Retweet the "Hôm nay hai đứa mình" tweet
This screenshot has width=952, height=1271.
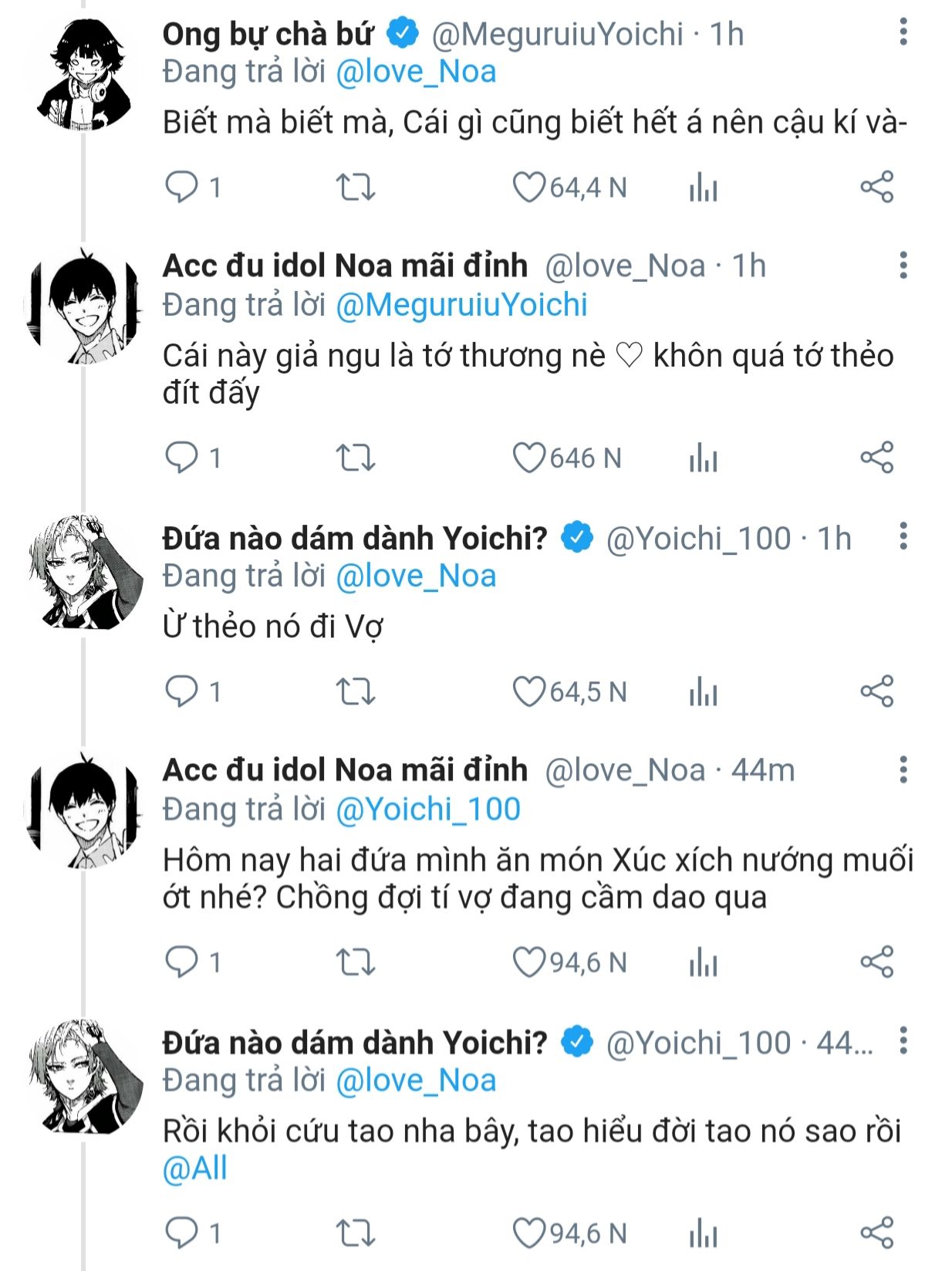tap(356, 963)
